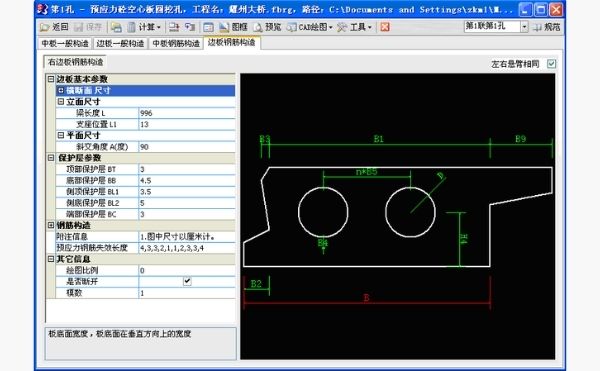Click the red B dimension label
600x371 pixels.
[366, 298]
